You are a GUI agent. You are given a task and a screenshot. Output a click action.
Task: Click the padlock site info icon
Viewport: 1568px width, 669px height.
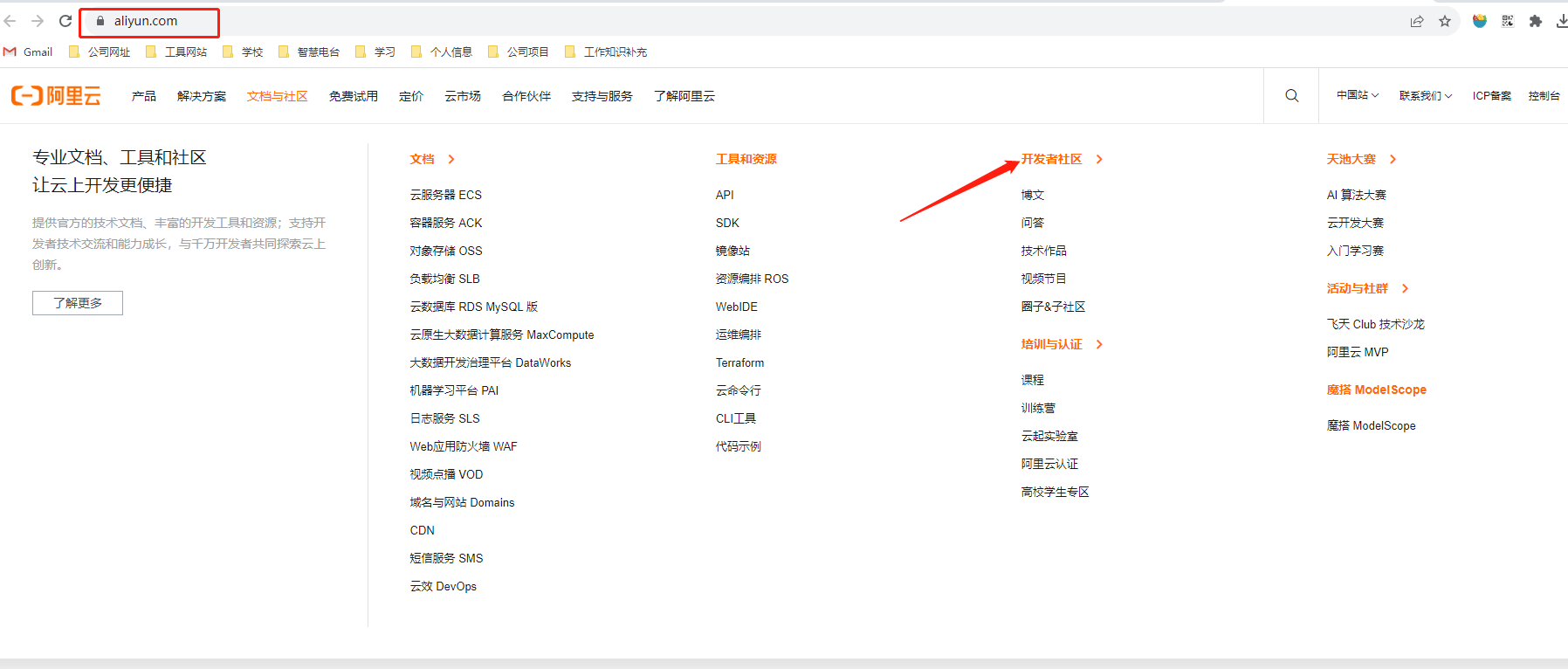(x=100, y=21)
